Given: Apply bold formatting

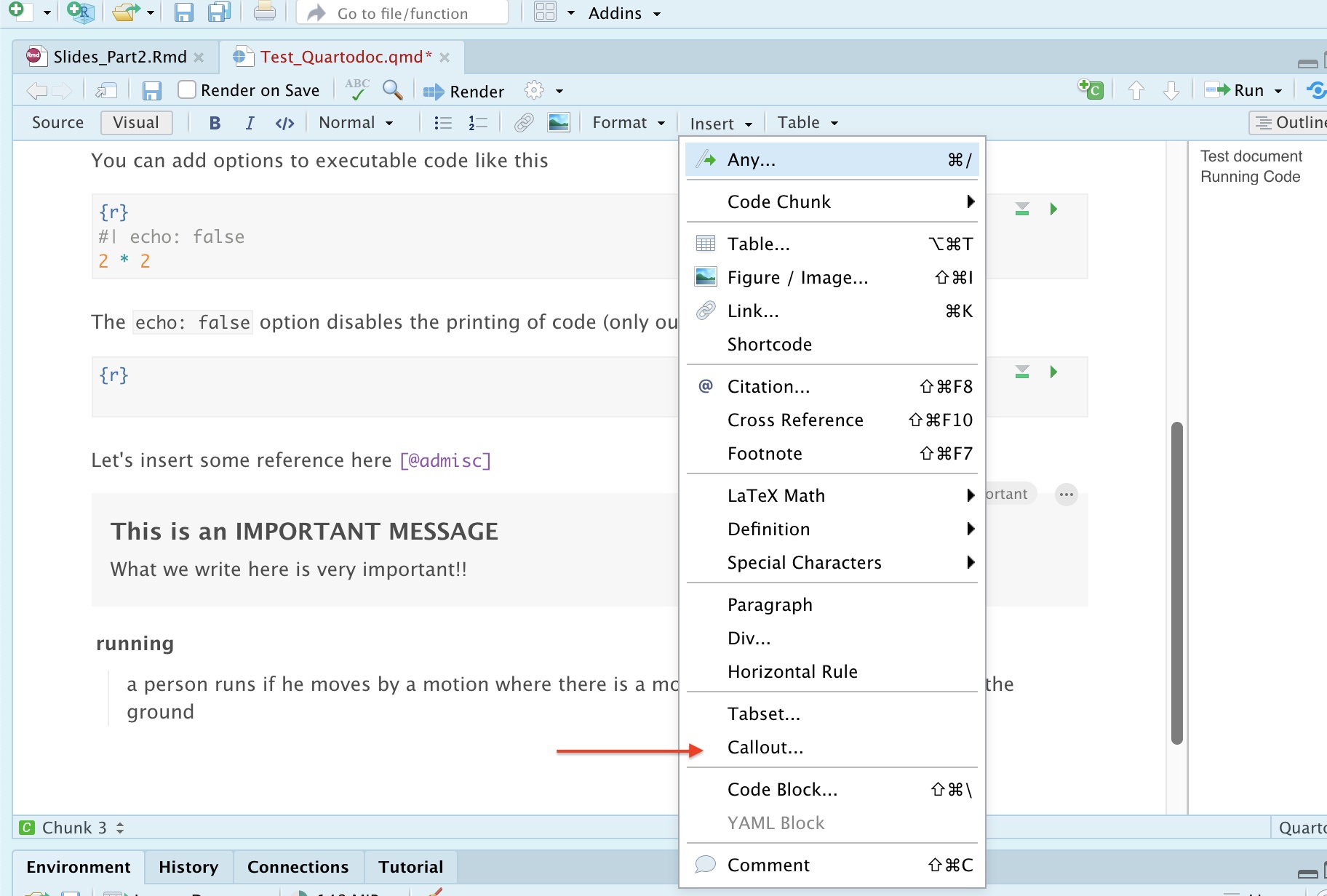Looking at the screenshot, I should (x=215, y=123).
